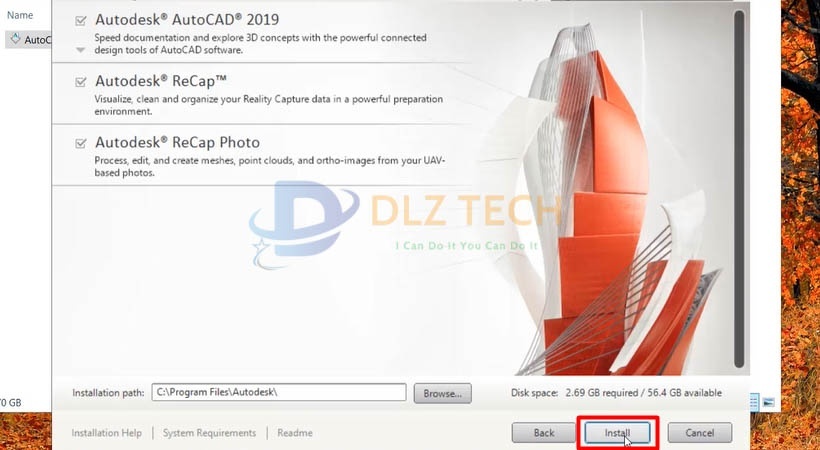Switch Explorer to large thumbnails view icon
This screenshot has width=820, height=450.
click(x=768, y=402)
